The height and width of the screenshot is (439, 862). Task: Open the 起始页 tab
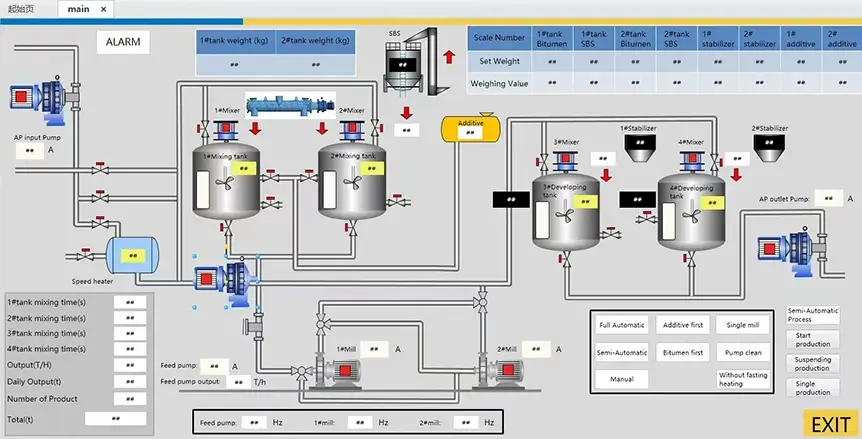pyautogui.click(x=20, y=9)
